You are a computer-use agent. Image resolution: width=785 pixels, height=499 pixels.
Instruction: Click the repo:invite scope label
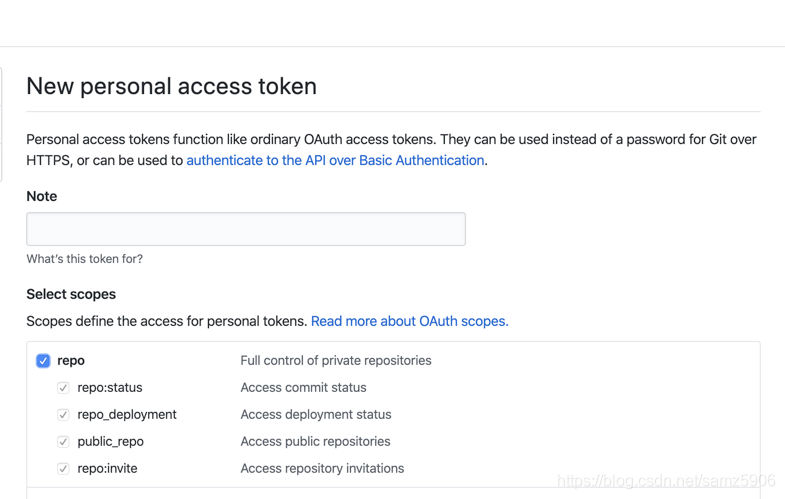point(107,469)
